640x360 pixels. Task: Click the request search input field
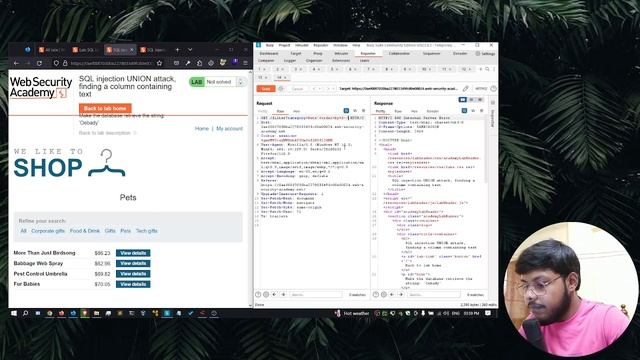(x=316, y=294)
